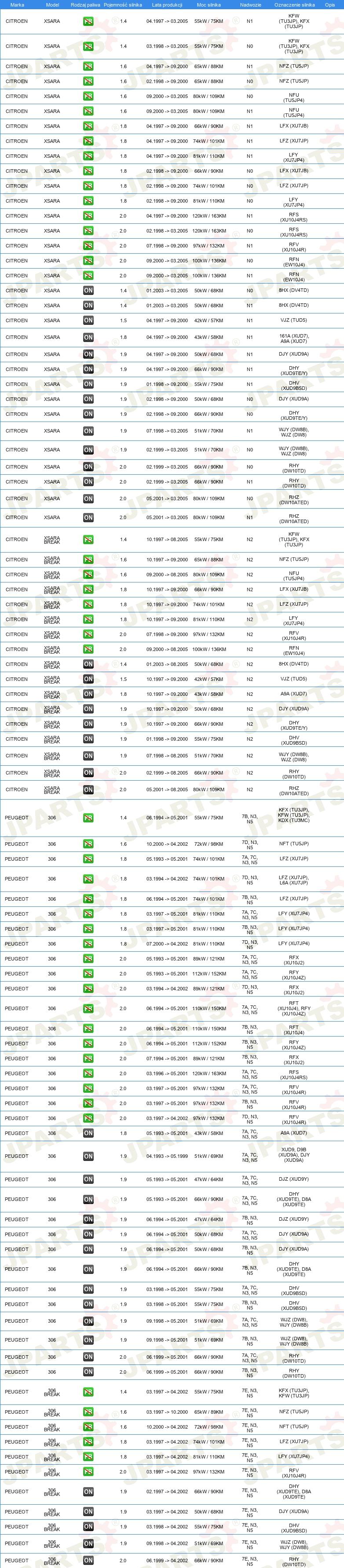Click the 'Moc silnika' column header

pyautogui.click(x=209, y=4)
